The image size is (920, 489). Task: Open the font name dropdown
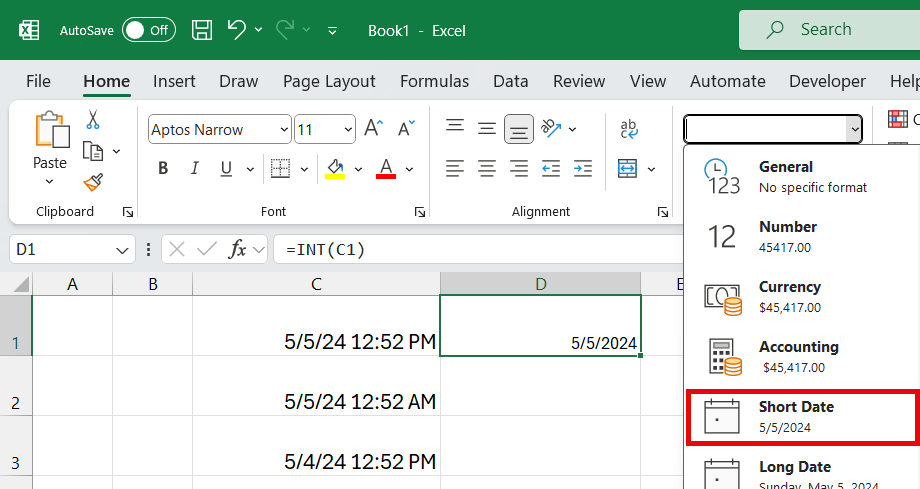pyautogui.click(x=284, y=130)
